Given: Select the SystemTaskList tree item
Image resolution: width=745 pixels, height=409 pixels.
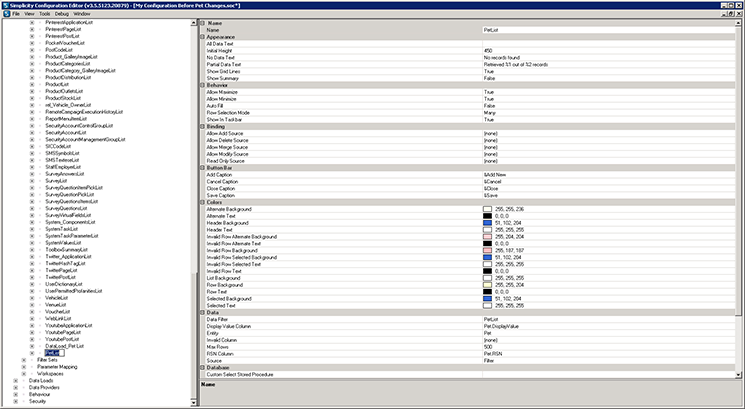Looking at the screenshot, I should tap(61, 229).
